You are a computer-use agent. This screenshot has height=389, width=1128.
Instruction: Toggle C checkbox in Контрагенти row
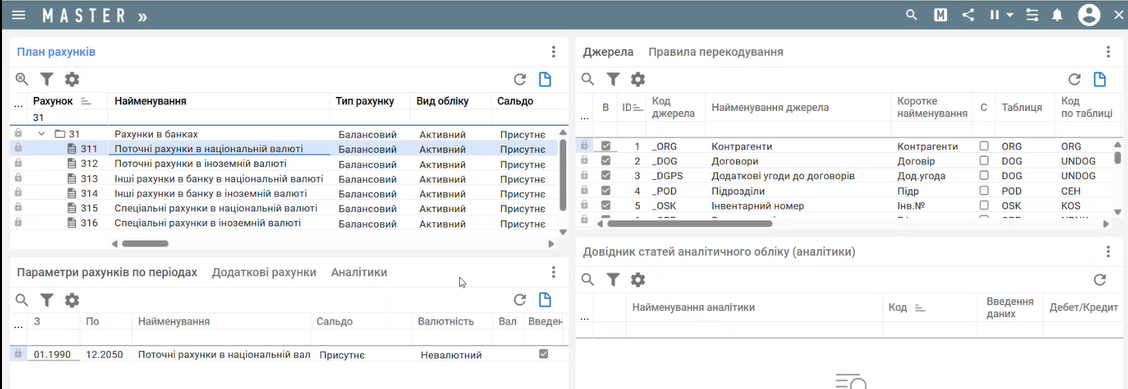[x=984, y=146]
